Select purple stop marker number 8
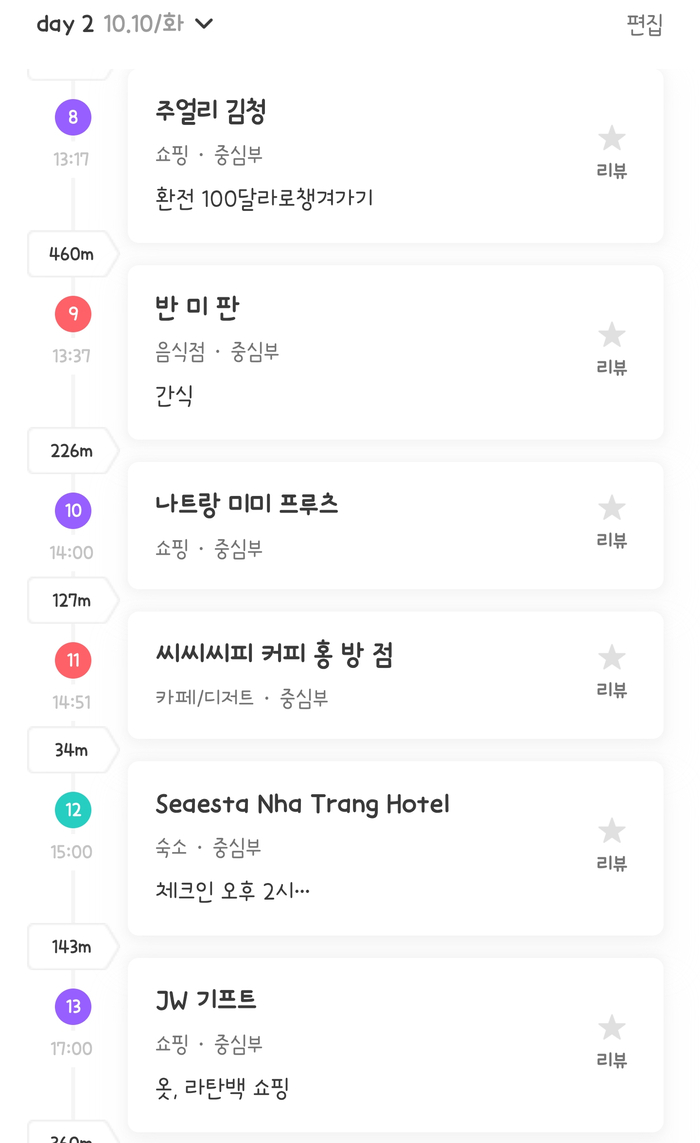This screenshot has height=1143, width=700. (x=73, y=118)
